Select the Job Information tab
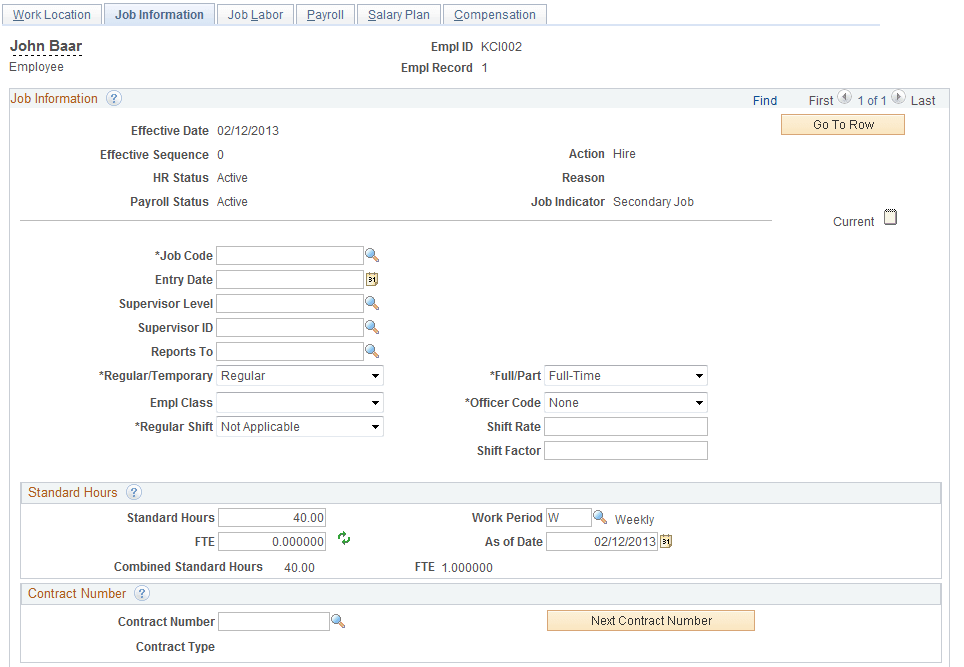 pyautogui.click(x=159, y=15)
